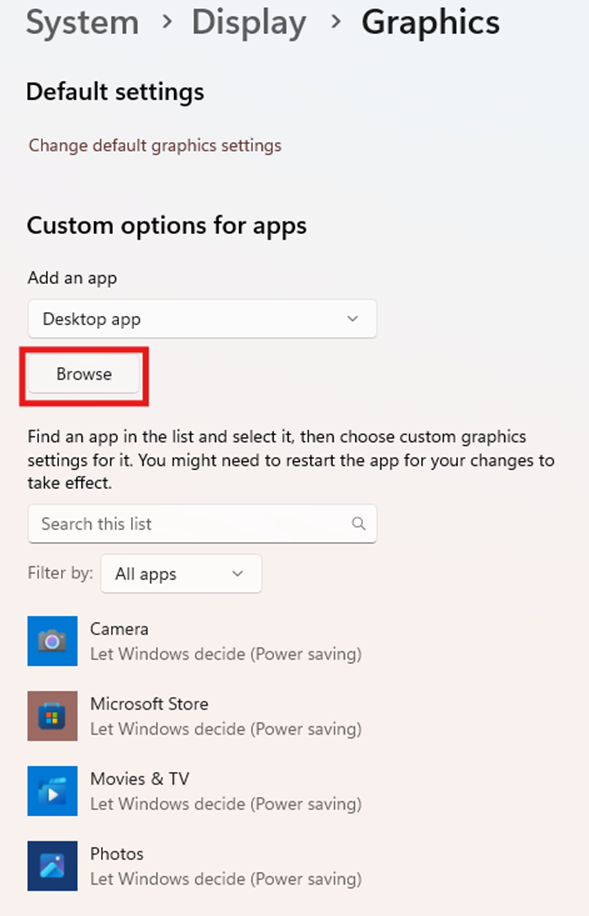Click the Add an app label
The width and height of the screenshot is (589, 916).
(x=72, y=278)
